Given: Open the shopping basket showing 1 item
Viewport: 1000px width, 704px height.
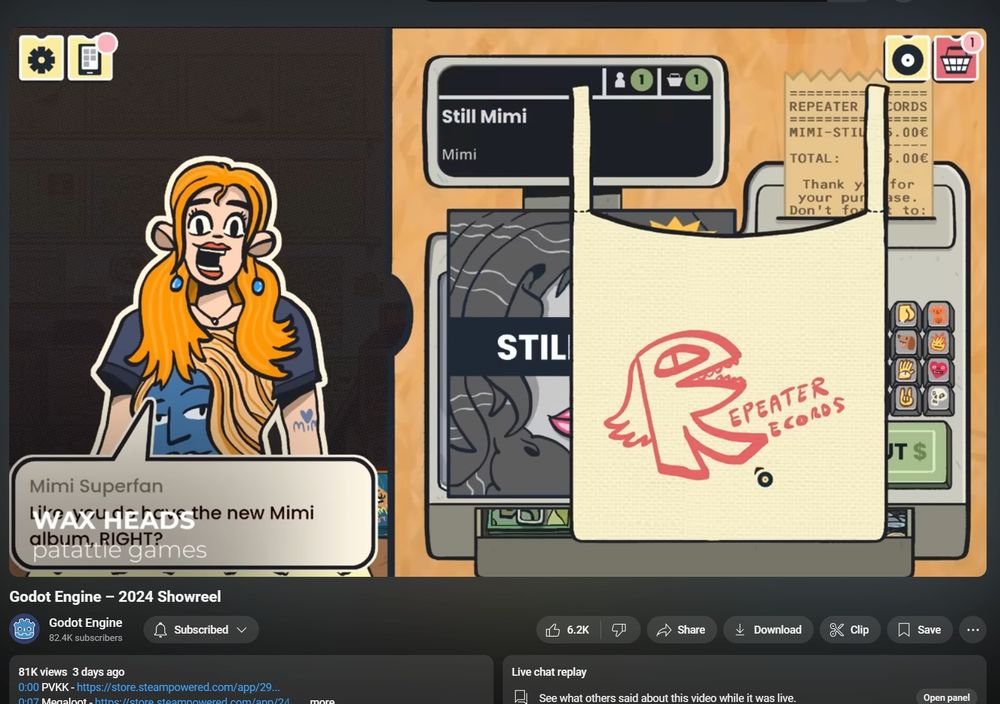Looking at the screenshot, I should click(x=955, y=58).
